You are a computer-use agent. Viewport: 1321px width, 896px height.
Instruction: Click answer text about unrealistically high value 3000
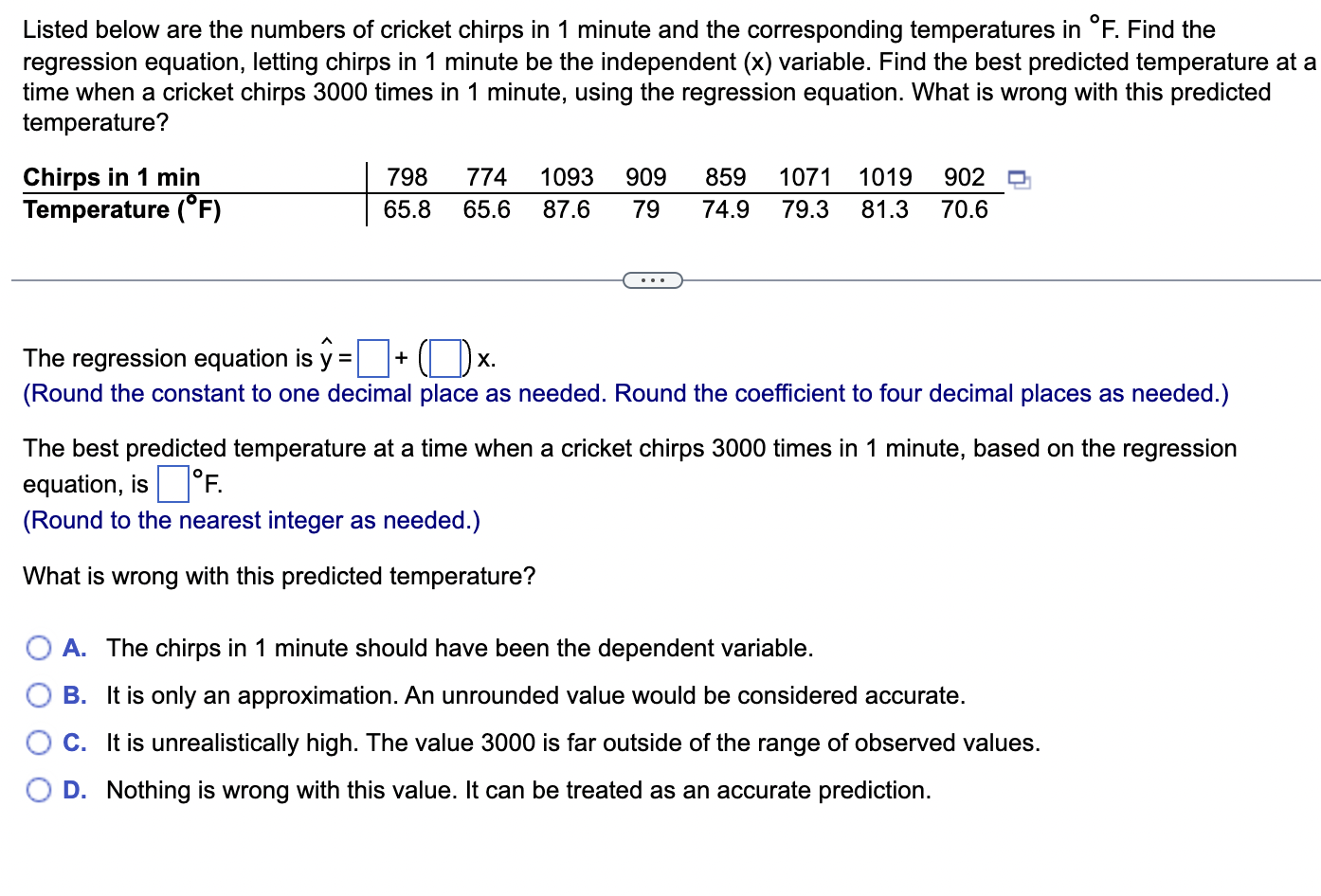[x=570, y=743]
